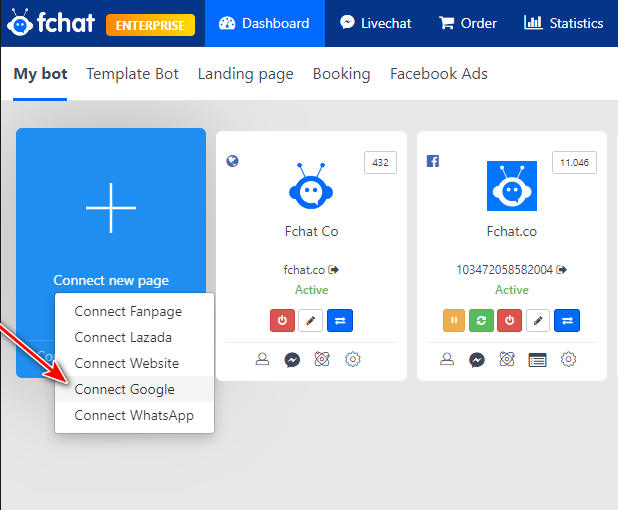Click the 11.046 subscriber count badge
The height and width of the screenshot is (510, 618).
(574, 162)
